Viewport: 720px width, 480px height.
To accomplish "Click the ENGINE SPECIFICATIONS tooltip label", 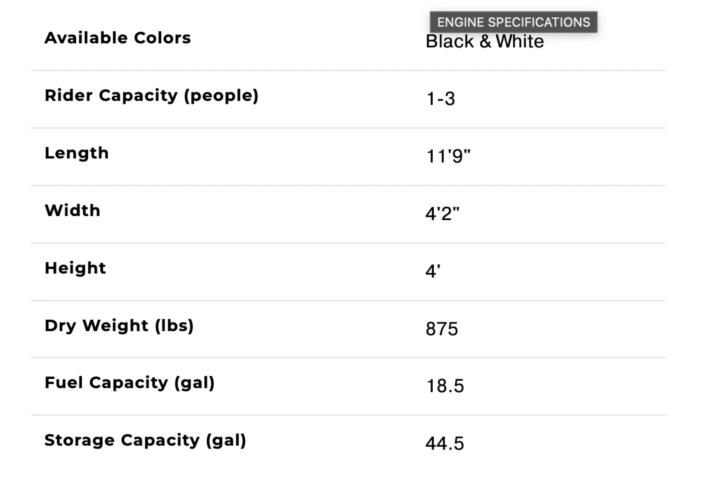I will (513, 22).
